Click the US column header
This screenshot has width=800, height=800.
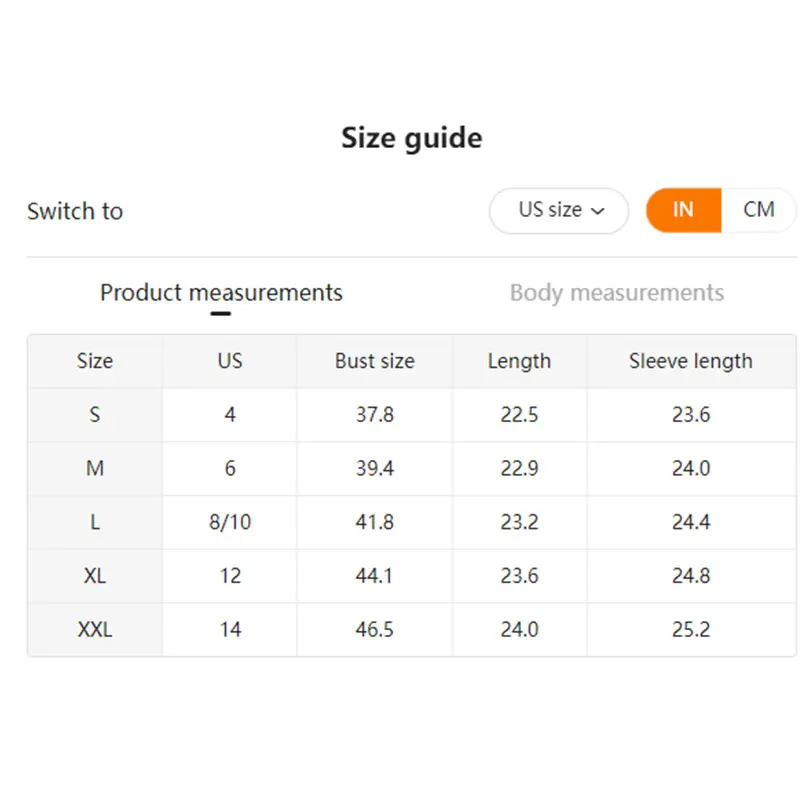tap(230, 361)
